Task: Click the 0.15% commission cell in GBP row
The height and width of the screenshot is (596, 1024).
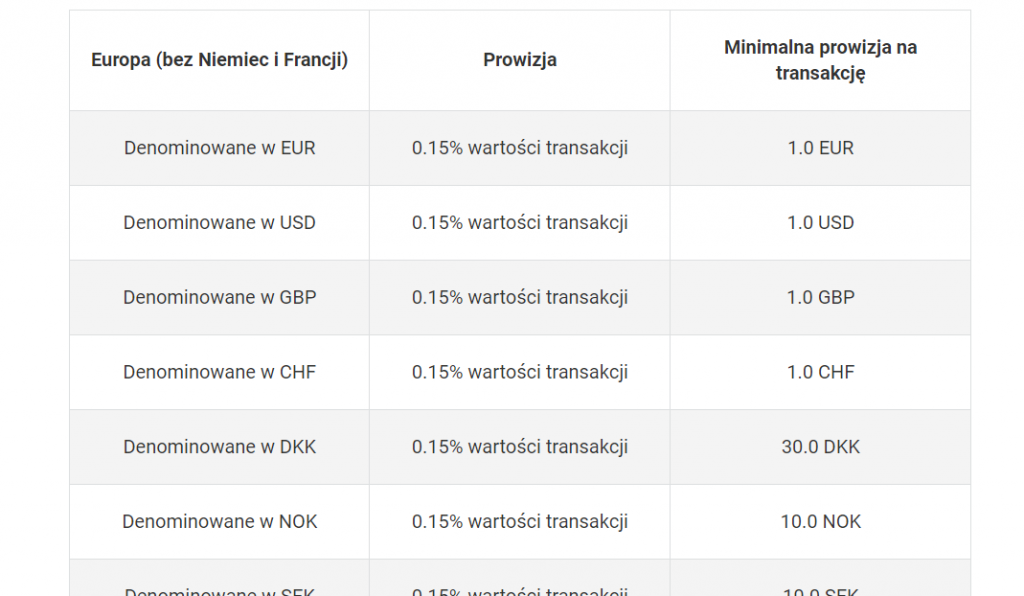Action: point(520,298)
